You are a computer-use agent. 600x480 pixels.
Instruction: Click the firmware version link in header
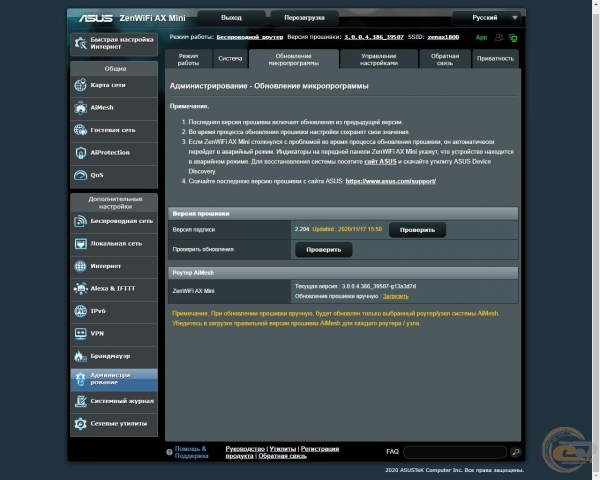click(374, 37)
